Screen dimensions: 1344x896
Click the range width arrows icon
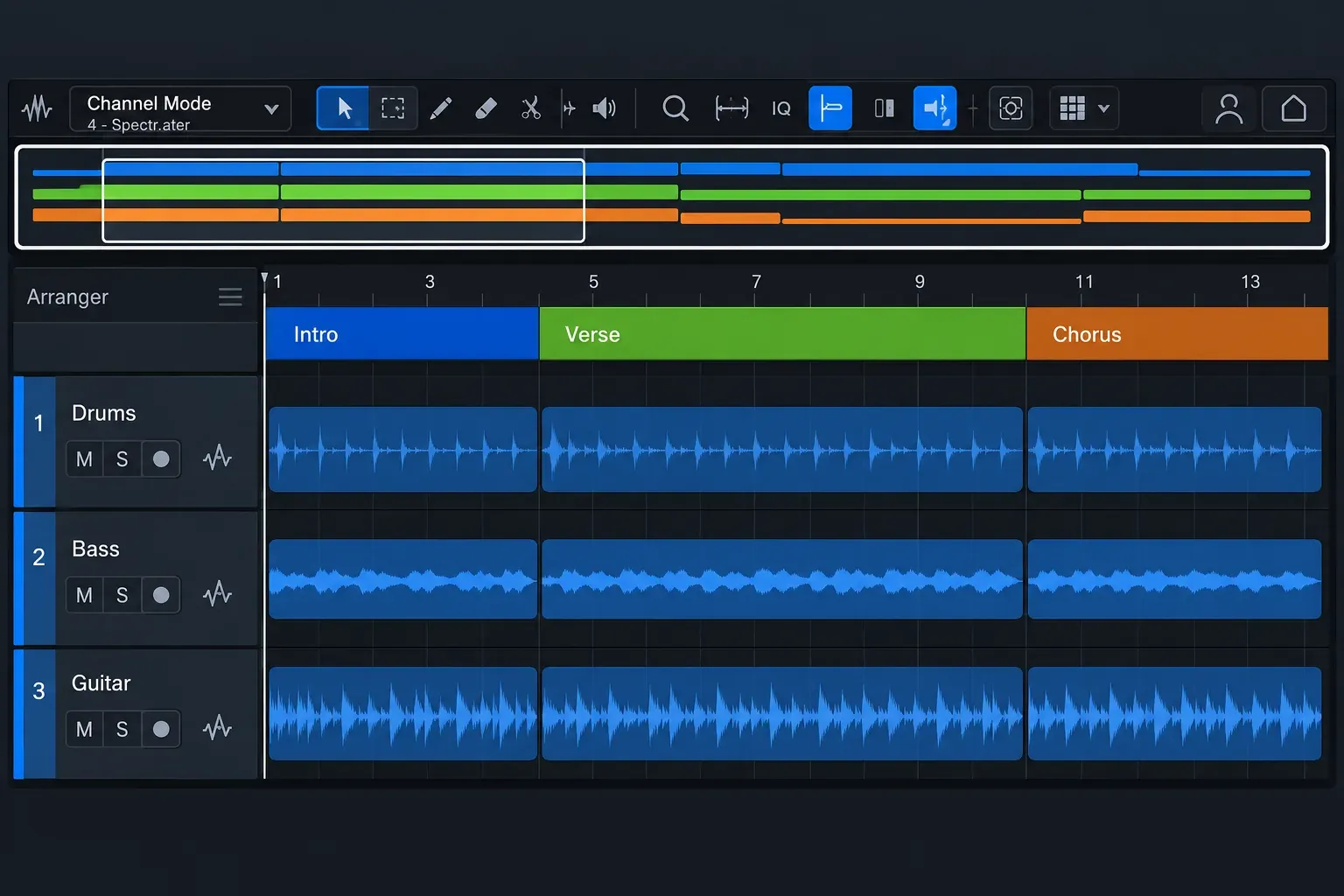pos(731,108)
